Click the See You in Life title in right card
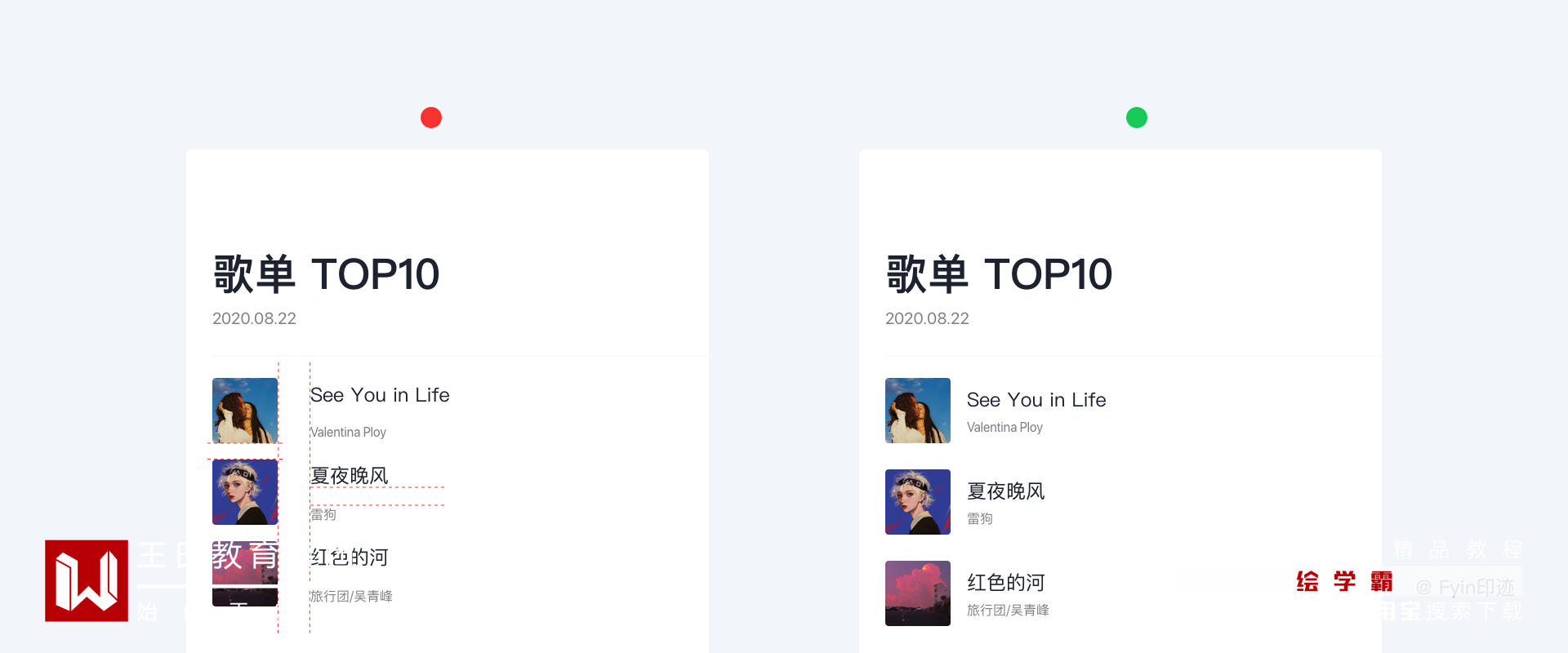The width and height of the screenshot is (1568, 653). (x=1036, y=400)
